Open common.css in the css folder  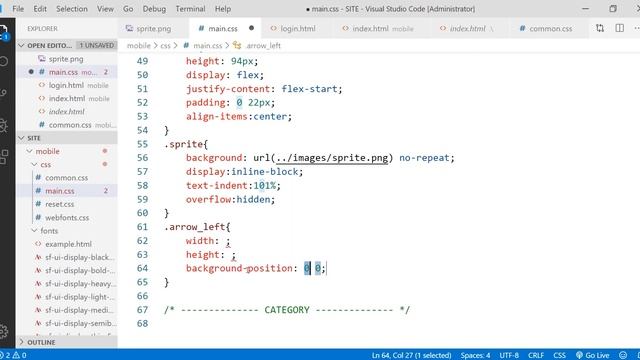tap(67, 178)
